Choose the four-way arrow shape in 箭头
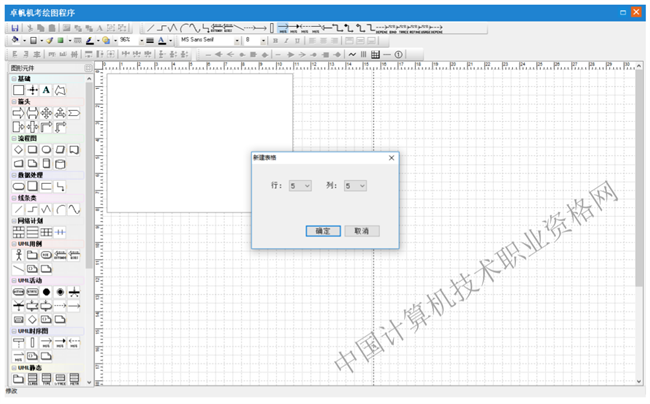Image resolution: width=650 pixels, height=404 pixels. point(46,113)
